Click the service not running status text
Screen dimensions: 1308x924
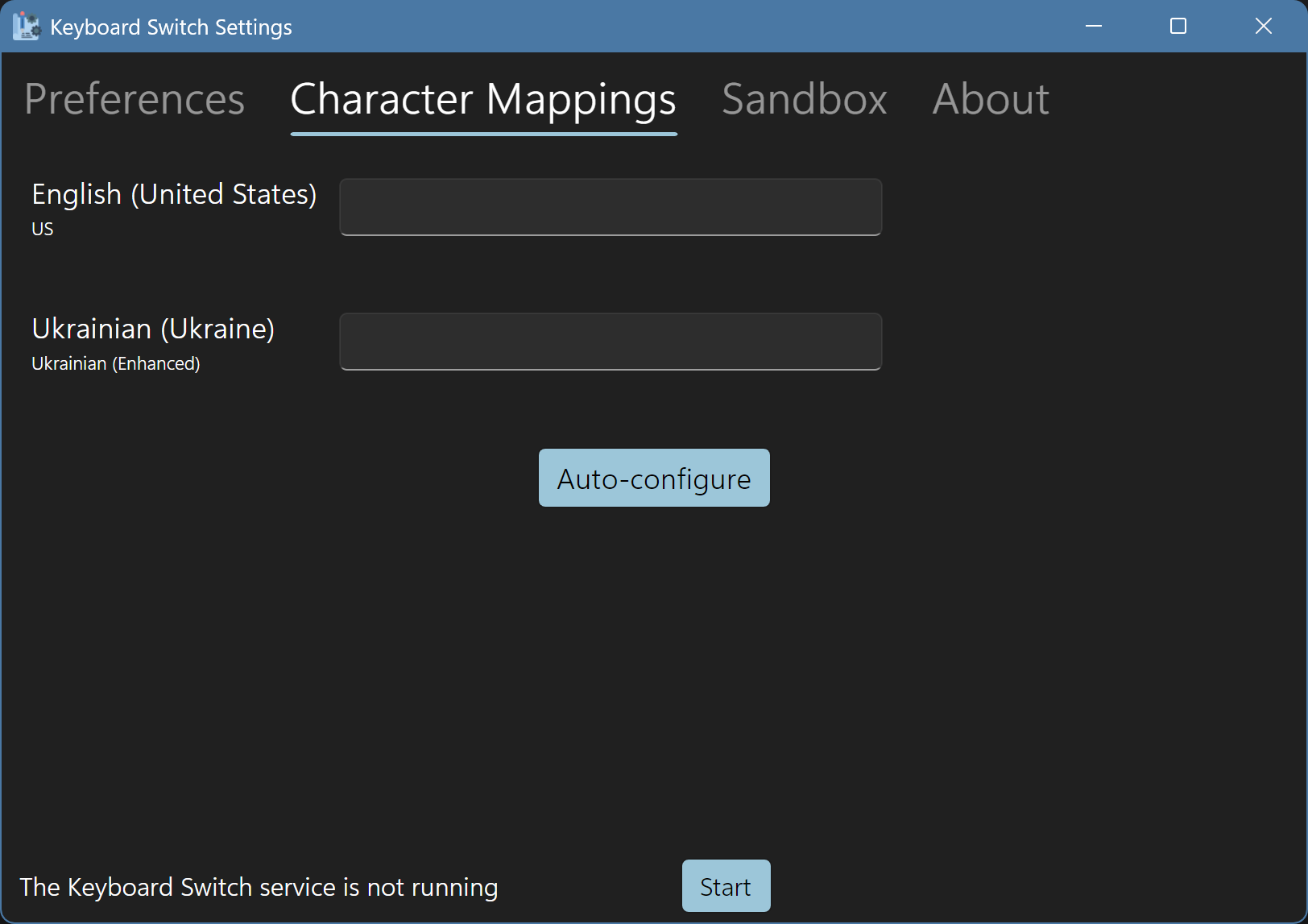pos(259,887)
